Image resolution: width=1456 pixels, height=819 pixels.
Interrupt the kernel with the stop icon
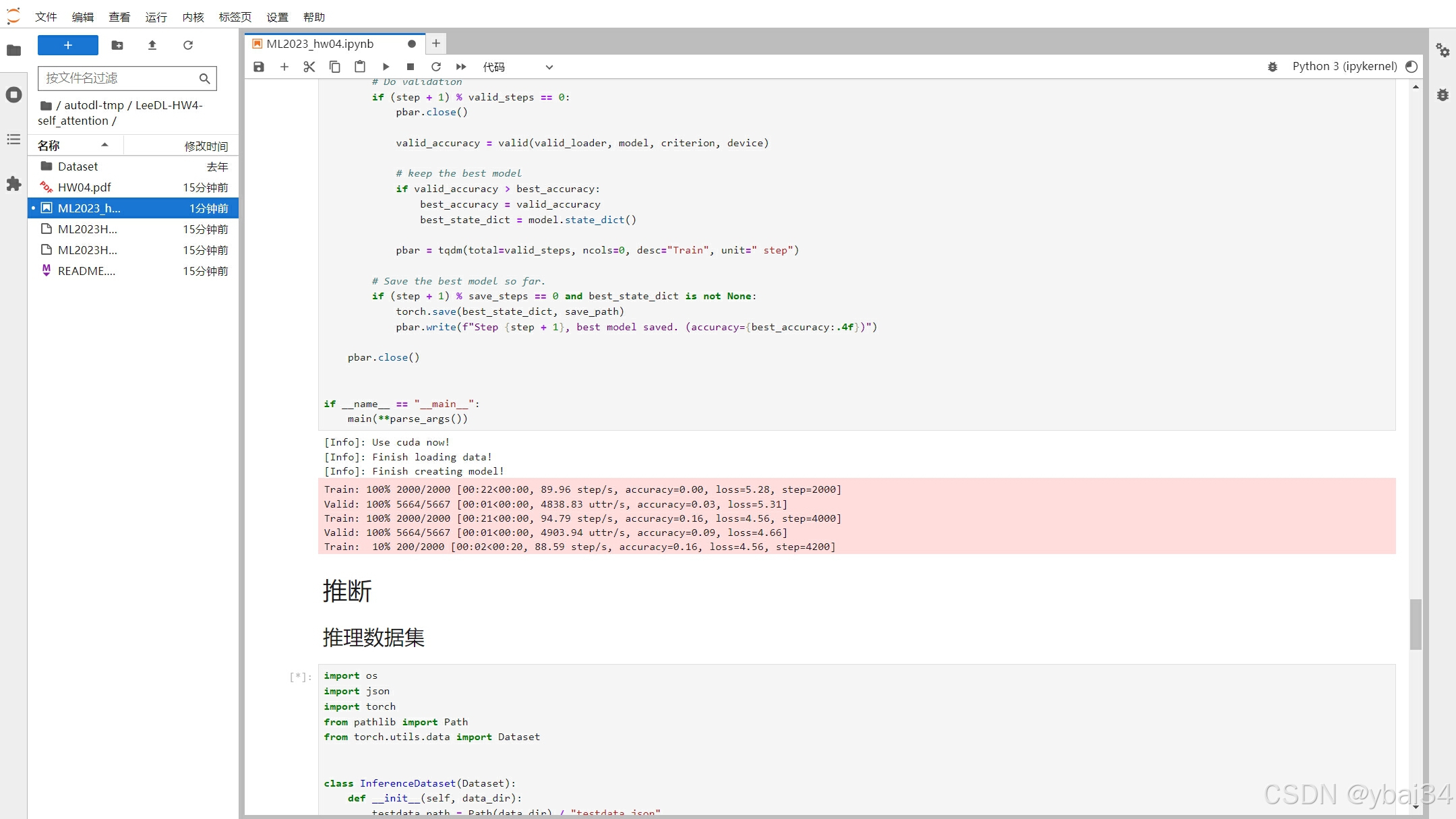(x=411, y=67)
